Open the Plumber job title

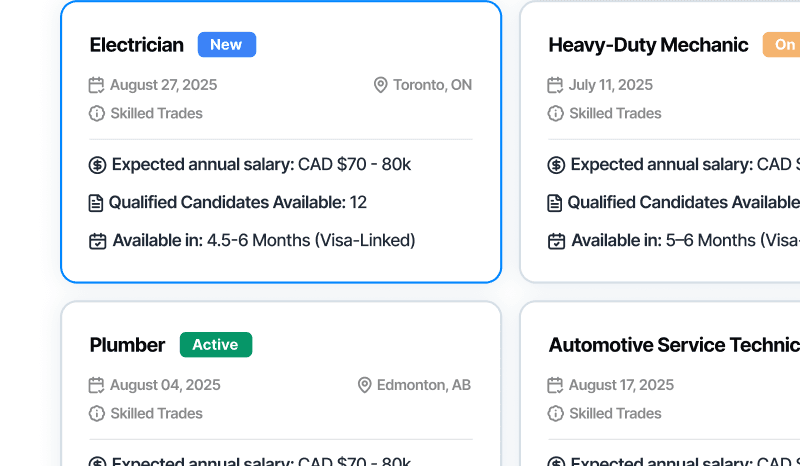127,345
